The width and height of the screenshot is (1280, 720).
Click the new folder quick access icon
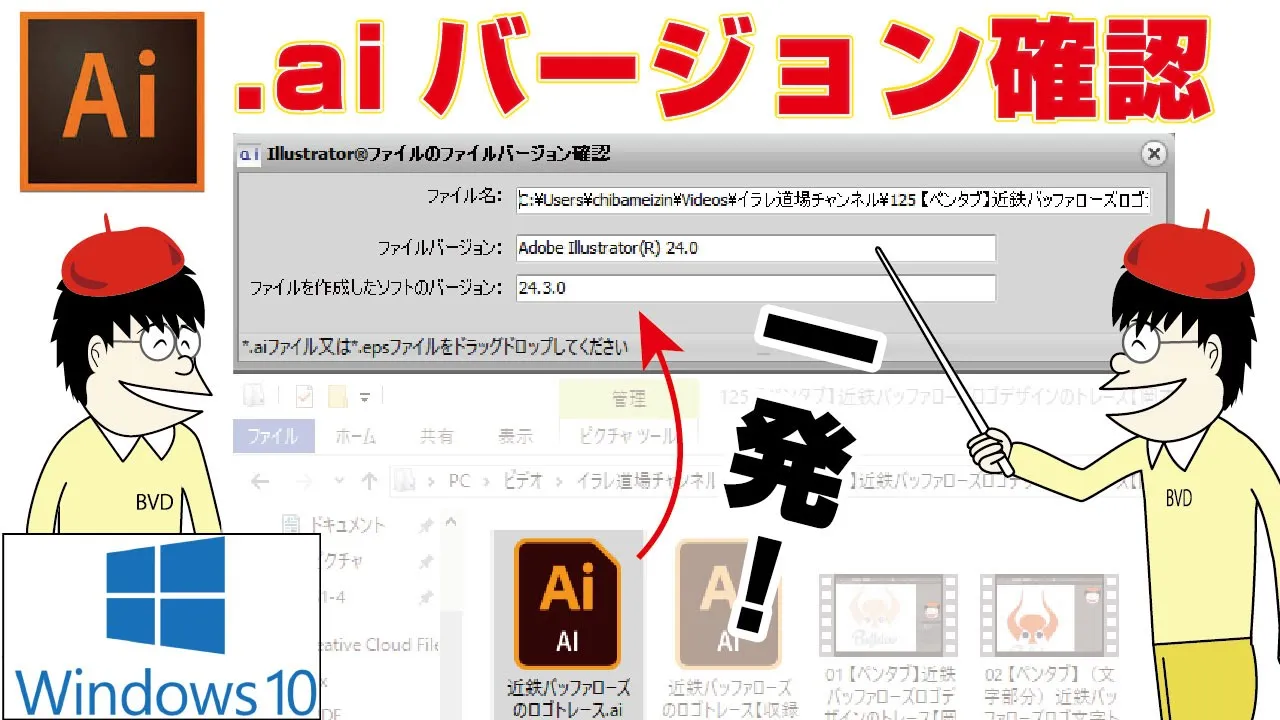(x=338, y=397)
